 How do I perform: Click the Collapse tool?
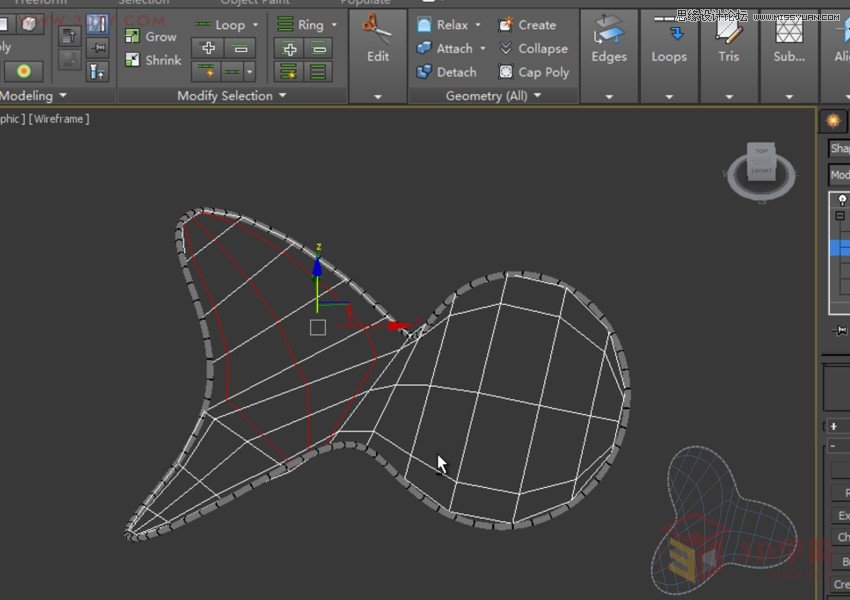(x=533, y=48)
